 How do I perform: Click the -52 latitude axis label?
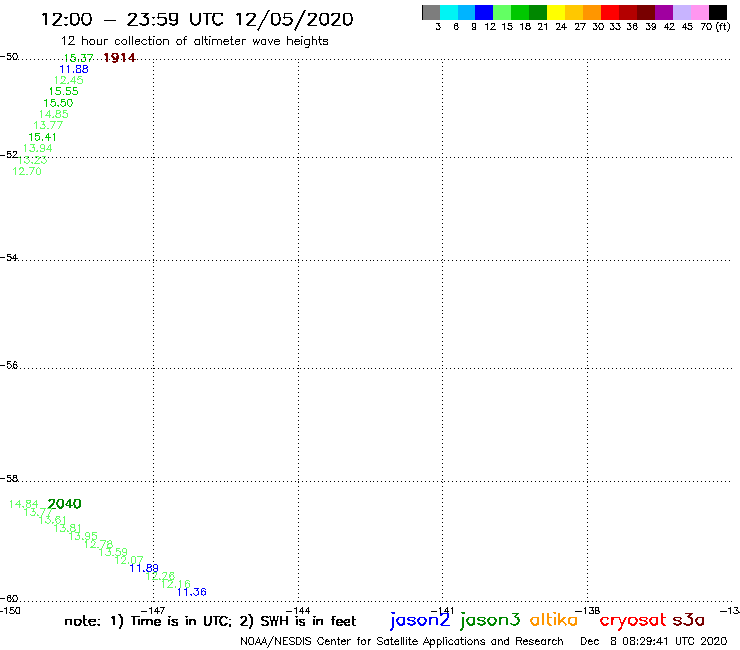9,155
